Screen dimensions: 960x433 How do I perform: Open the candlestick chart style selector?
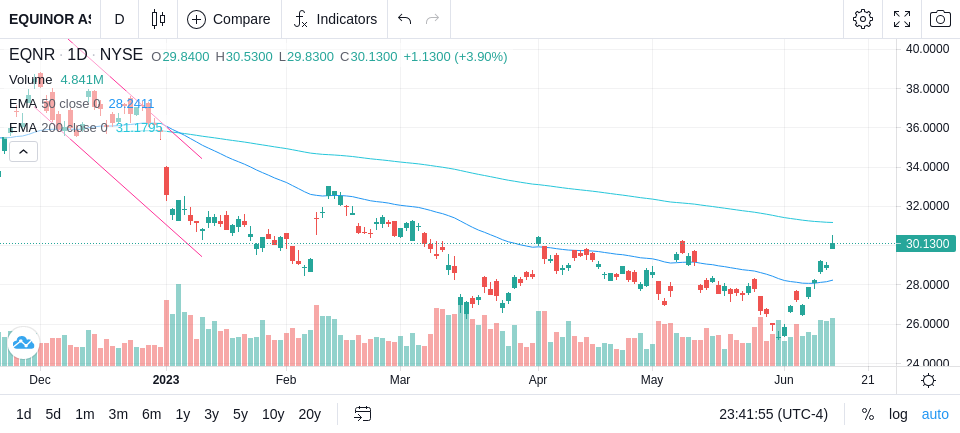[158, 19]
